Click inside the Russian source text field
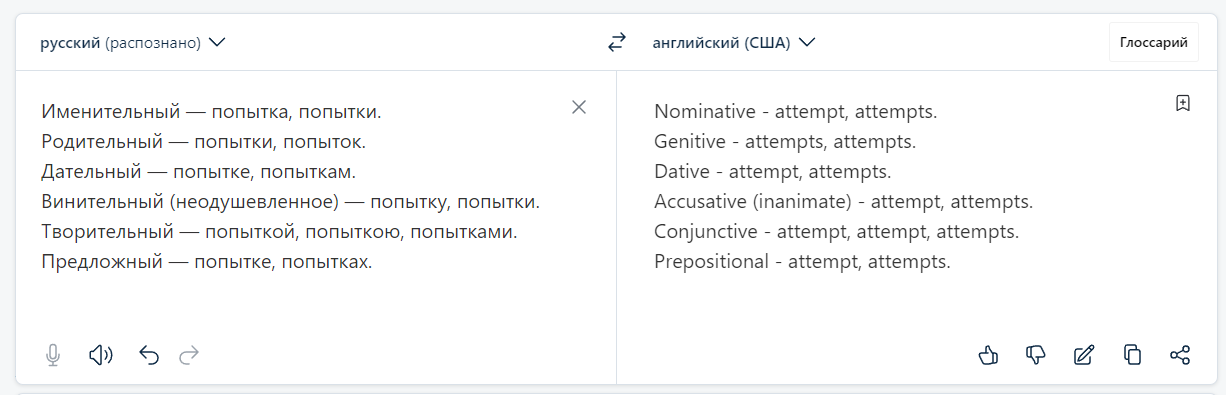Screen dimensions: 1226x395 (x=300, y=200)
